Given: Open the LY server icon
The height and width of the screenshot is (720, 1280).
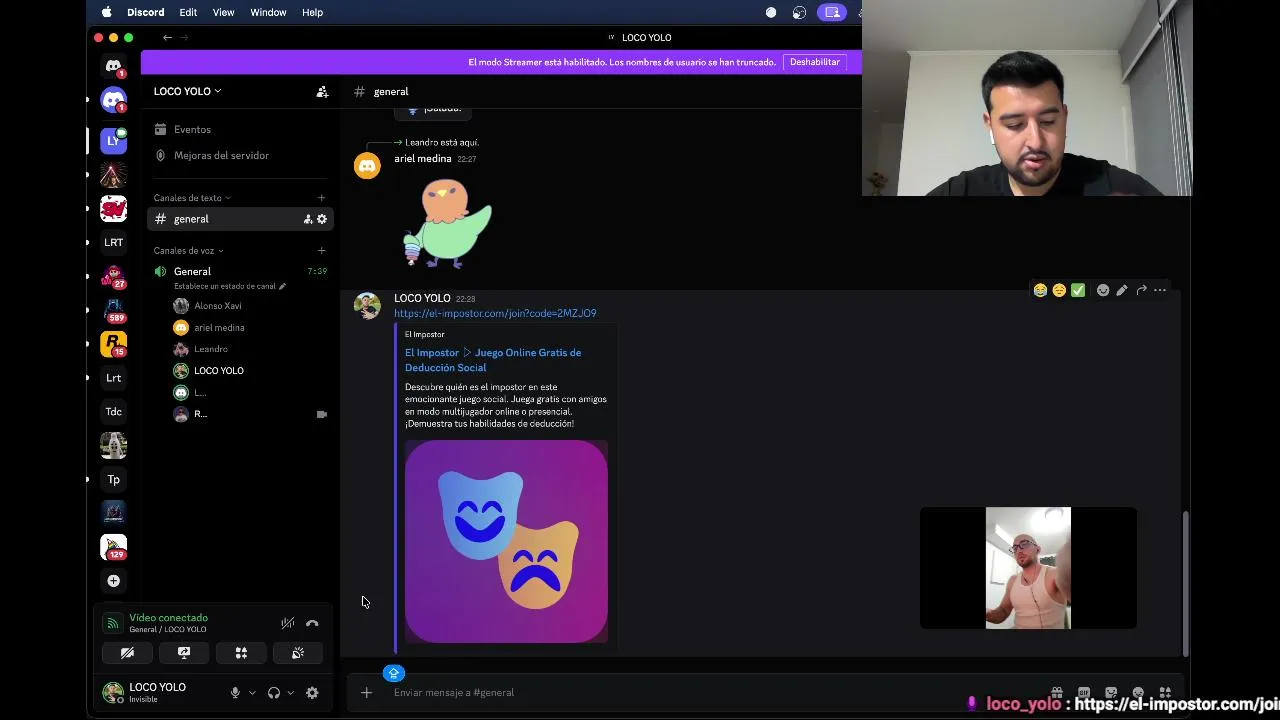Looking at the screenshot, I should point(114,140).
